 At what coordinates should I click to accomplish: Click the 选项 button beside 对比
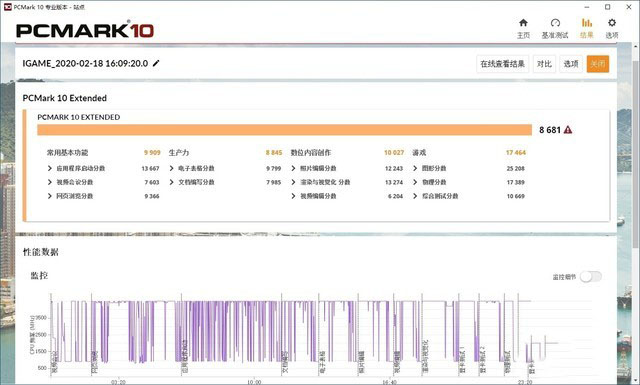571,64
